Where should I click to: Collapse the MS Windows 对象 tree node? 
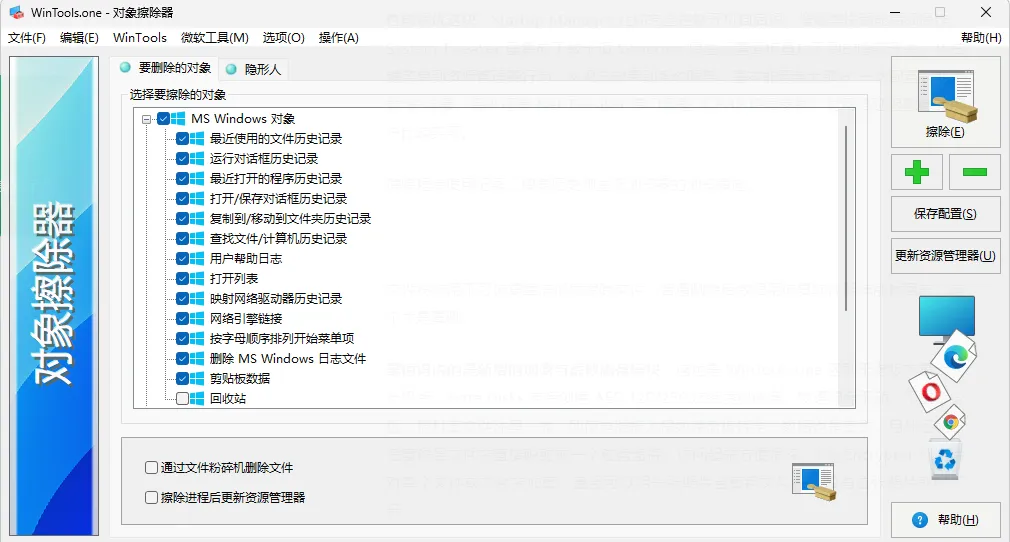click(146, 119)
